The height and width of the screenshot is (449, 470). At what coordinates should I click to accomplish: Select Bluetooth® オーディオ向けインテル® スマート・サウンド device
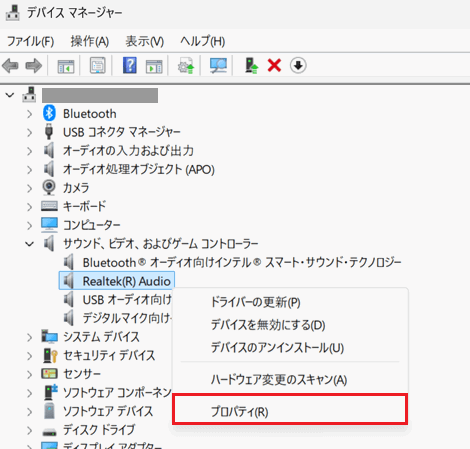tap(242, 262)
